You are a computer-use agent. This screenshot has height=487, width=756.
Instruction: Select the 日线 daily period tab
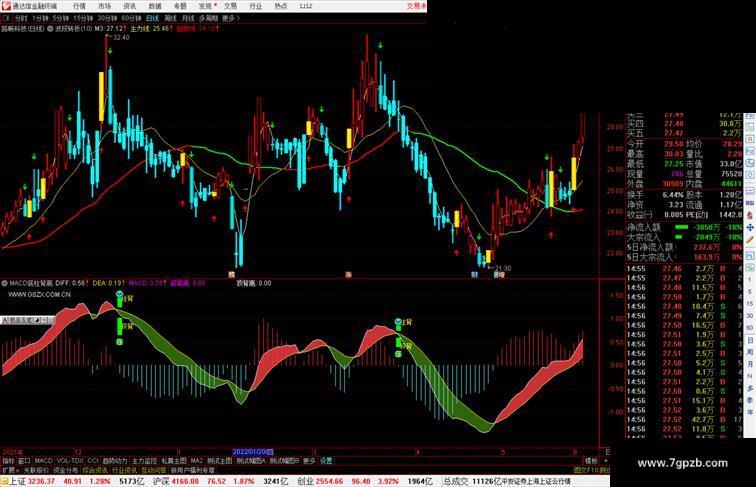(x=152, y=18)
